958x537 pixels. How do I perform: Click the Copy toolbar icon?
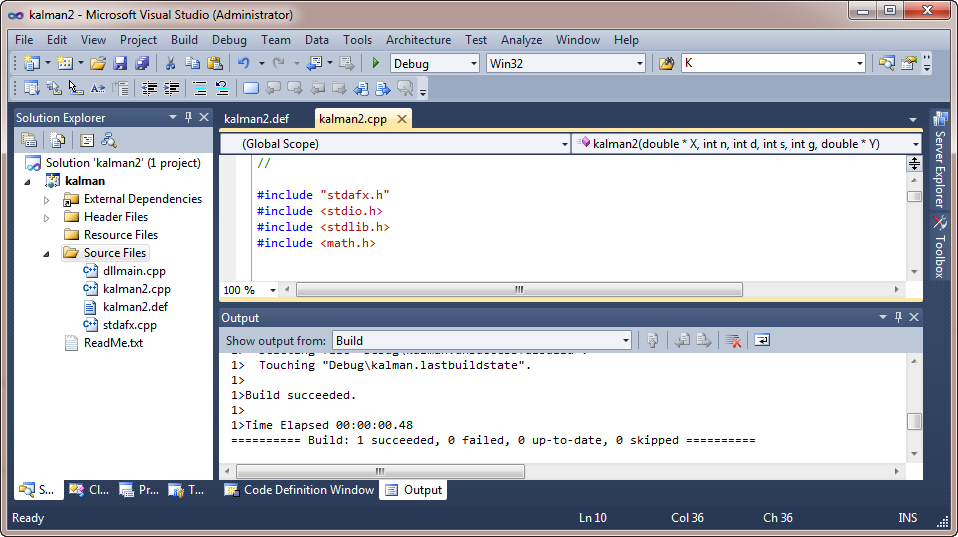pyautogui.click(x=192, y=63)
